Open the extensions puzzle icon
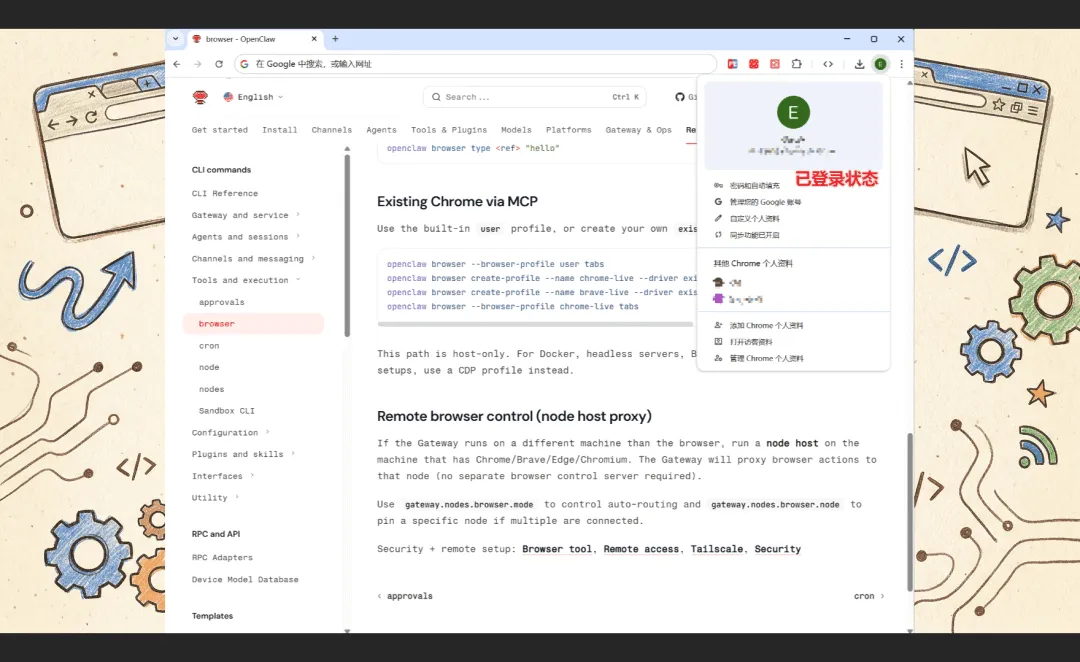The height and width of the screenshot is (662, 1080). (x=796, y=64)
